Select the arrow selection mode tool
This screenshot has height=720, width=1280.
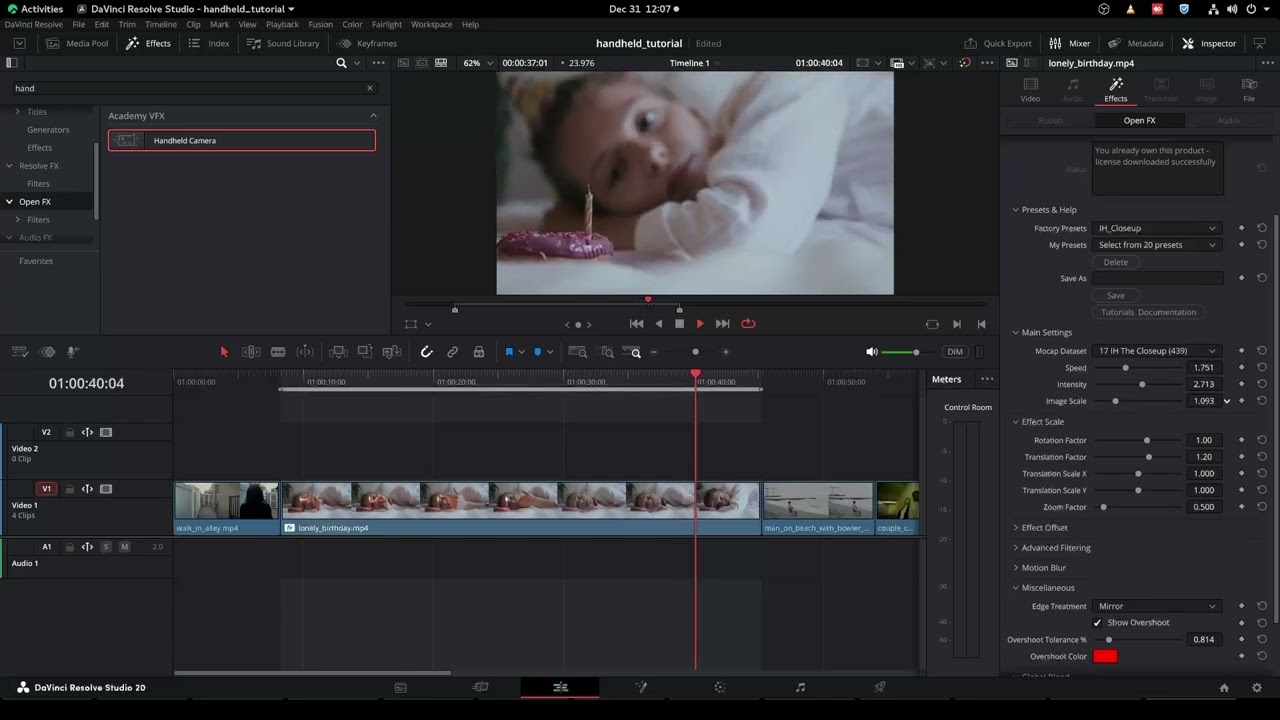[224, 352]
